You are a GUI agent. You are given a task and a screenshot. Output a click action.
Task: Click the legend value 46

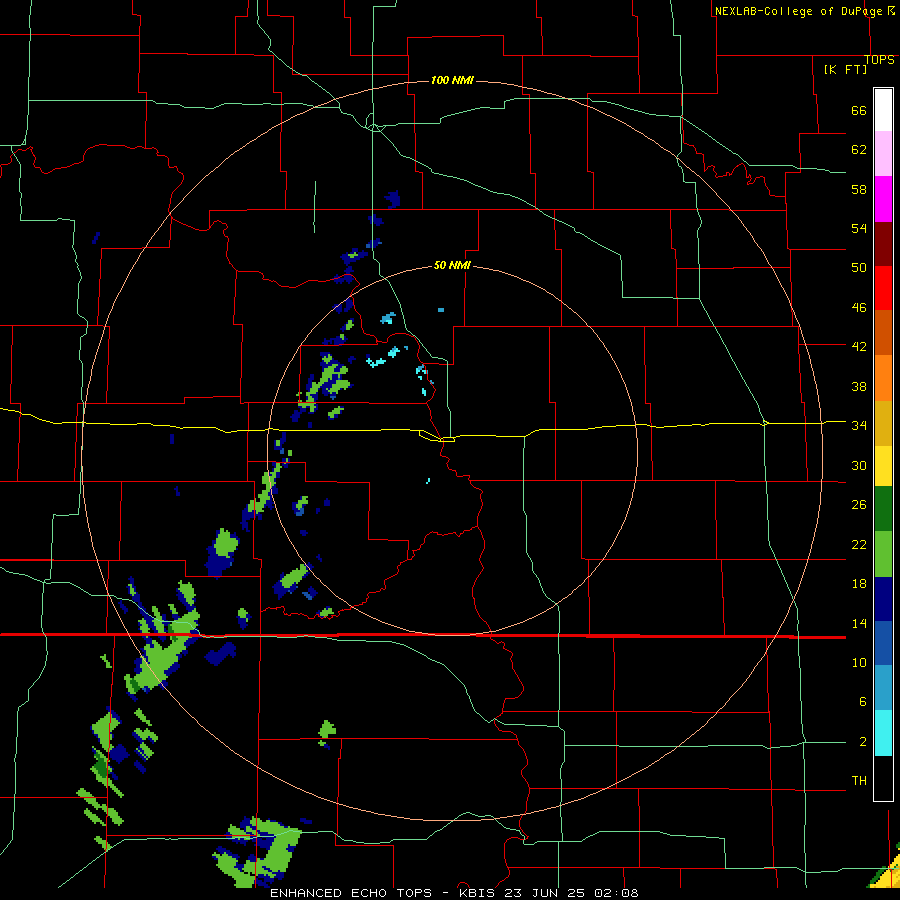pos(859,308)
